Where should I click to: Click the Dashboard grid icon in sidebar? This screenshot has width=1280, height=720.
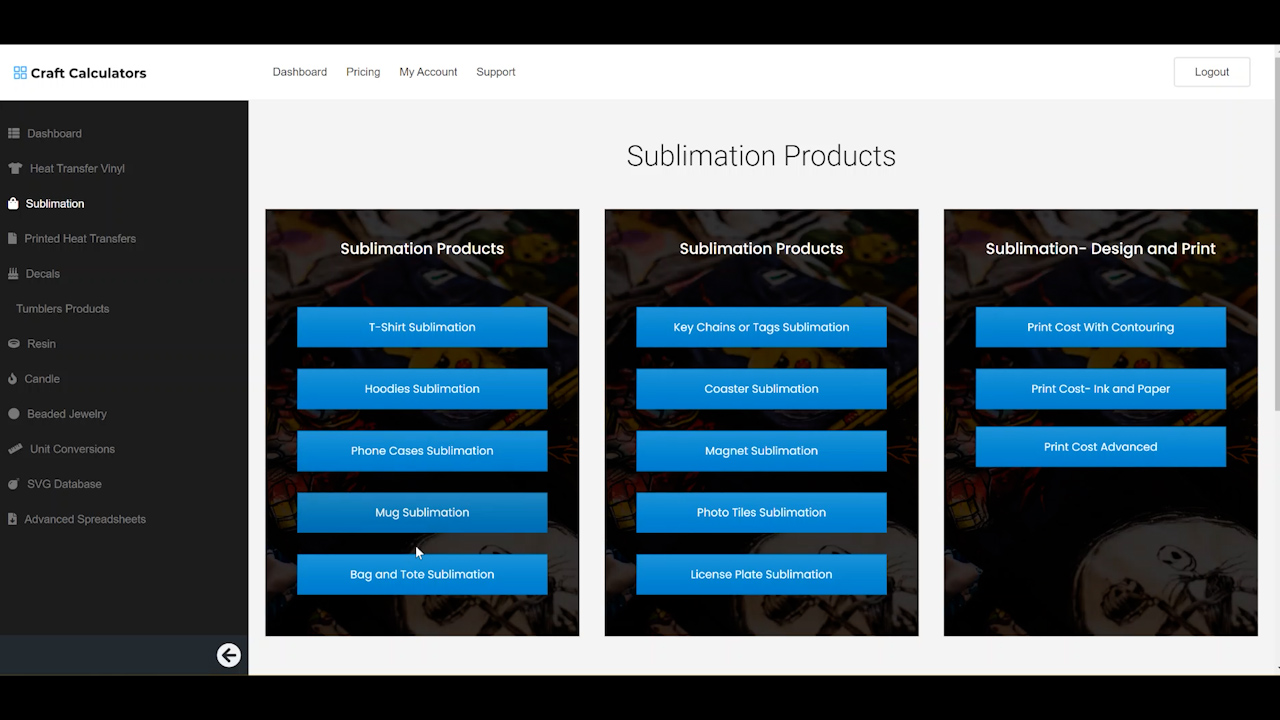point(13,133)
